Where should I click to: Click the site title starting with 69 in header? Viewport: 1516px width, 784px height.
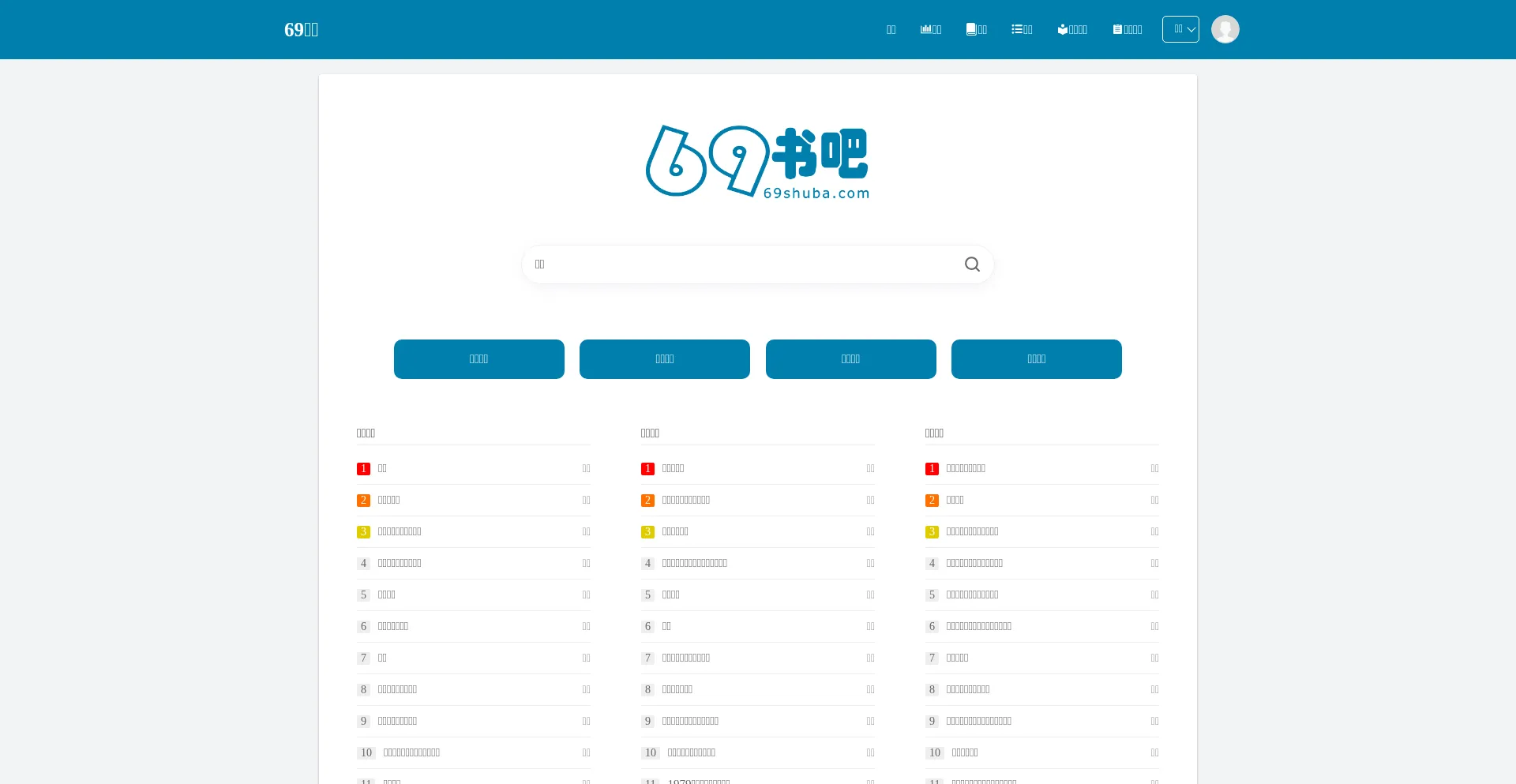[301, 29]
